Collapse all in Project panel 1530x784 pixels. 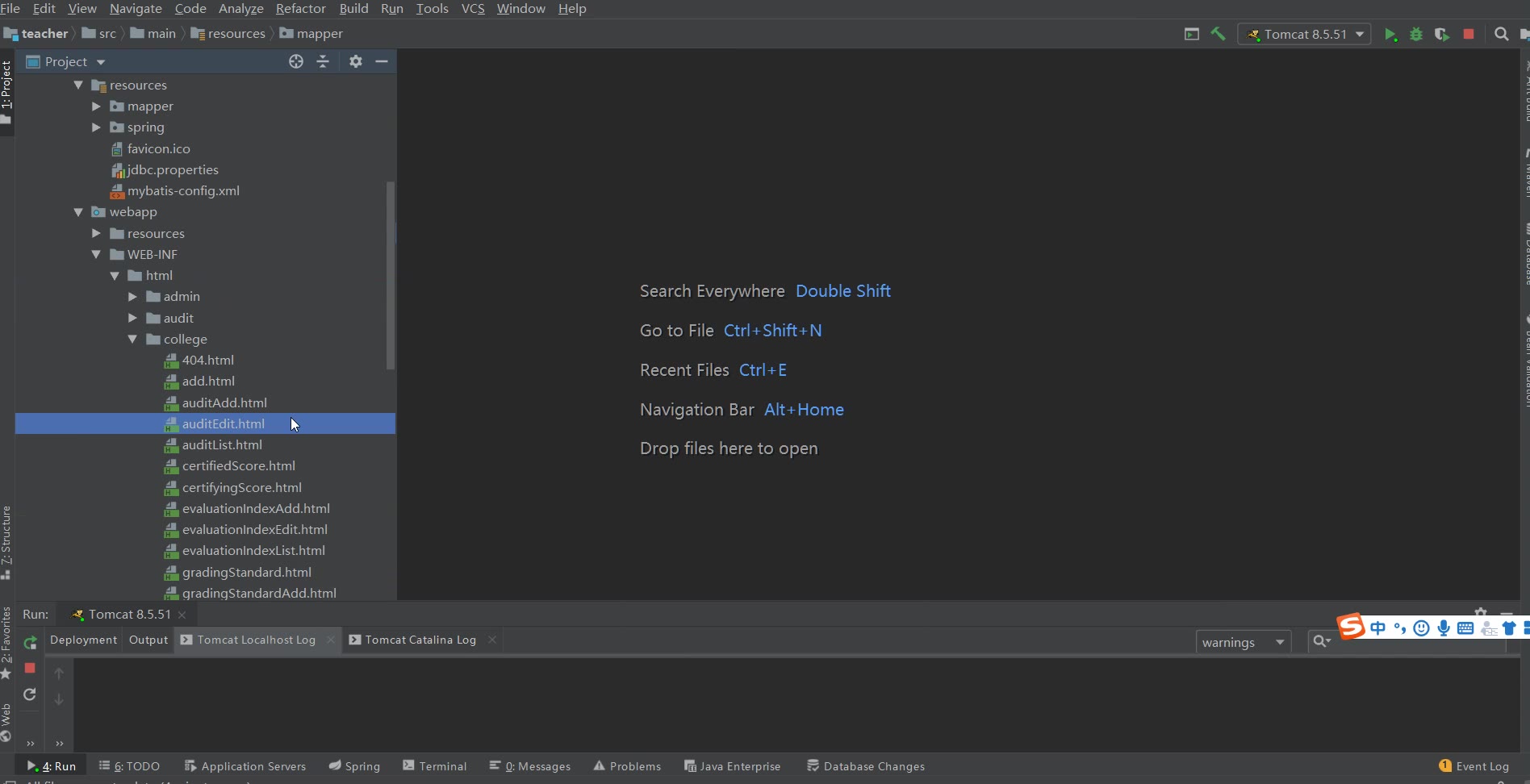click(x=323, y=62)
